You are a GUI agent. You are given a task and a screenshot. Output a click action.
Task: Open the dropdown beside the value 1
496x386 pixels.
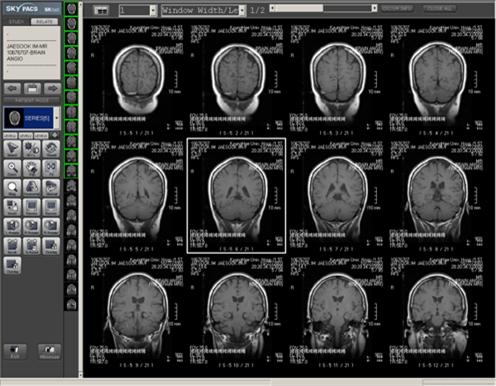click(153, 10)
